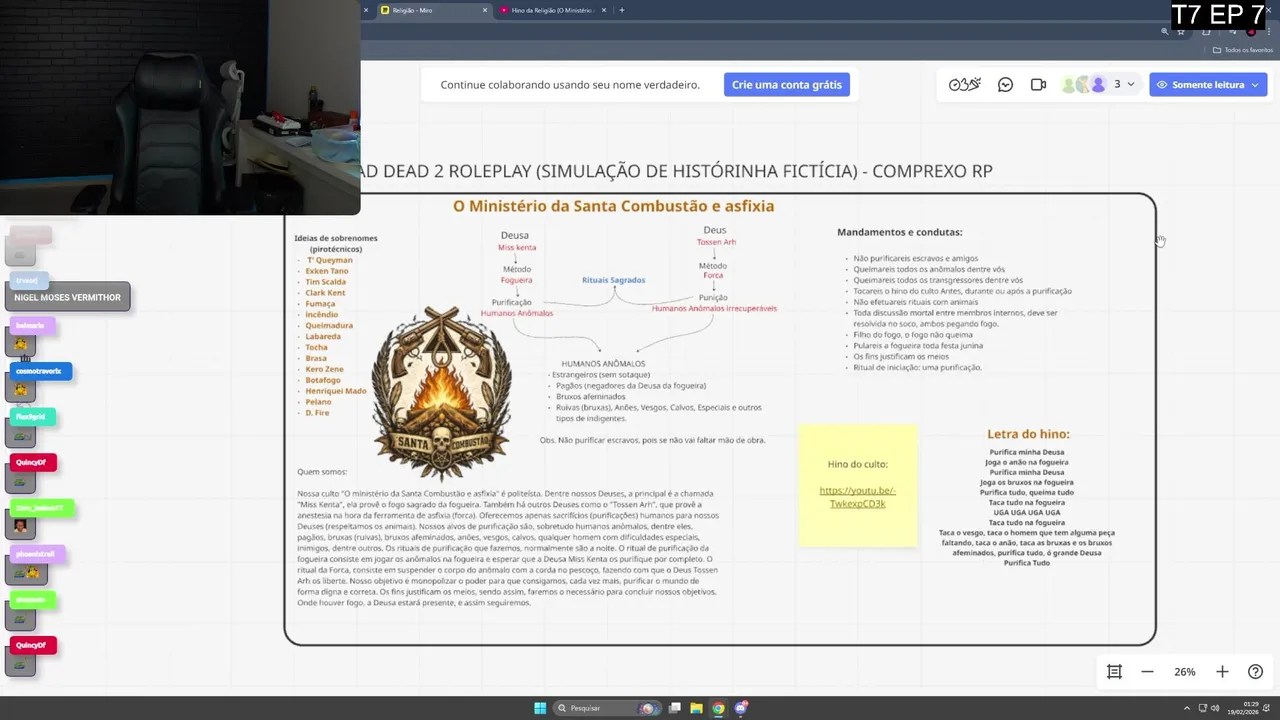Open the Miro reactions icon
1280x720 pixels.
(964, 85)
